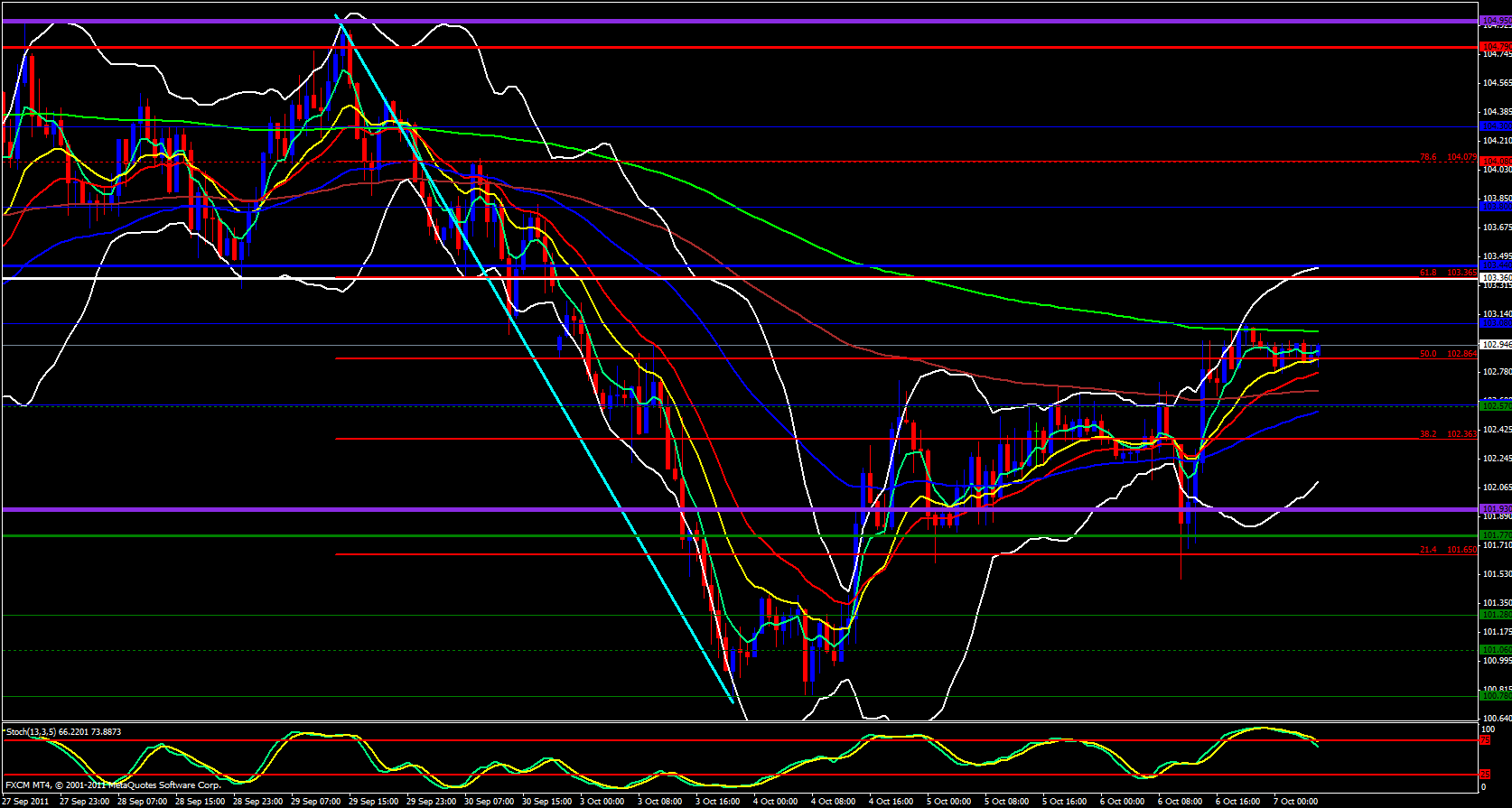Select the 3 Oct 00:00 time label
The height and width of the screenshot is (808, 1512).
click(x=602, y=801)
